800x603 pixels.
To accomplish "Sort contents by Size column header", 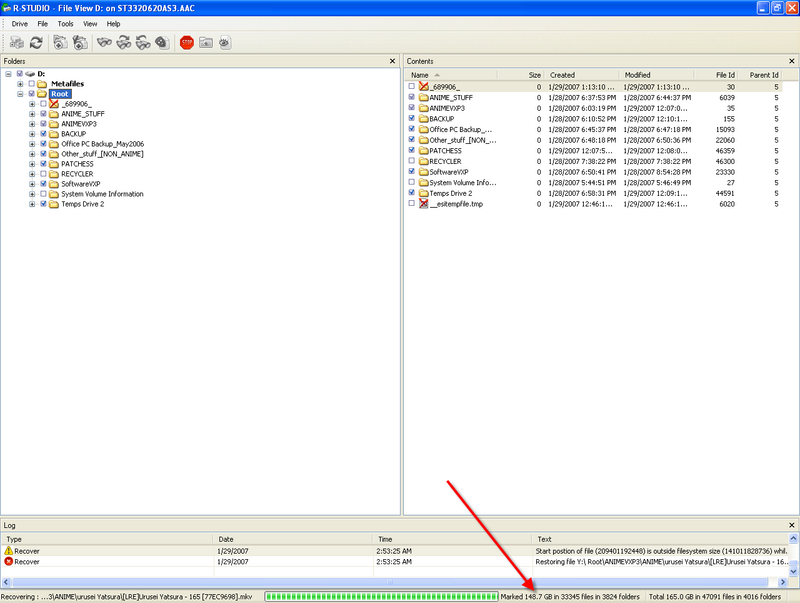I will coord(534,75).
